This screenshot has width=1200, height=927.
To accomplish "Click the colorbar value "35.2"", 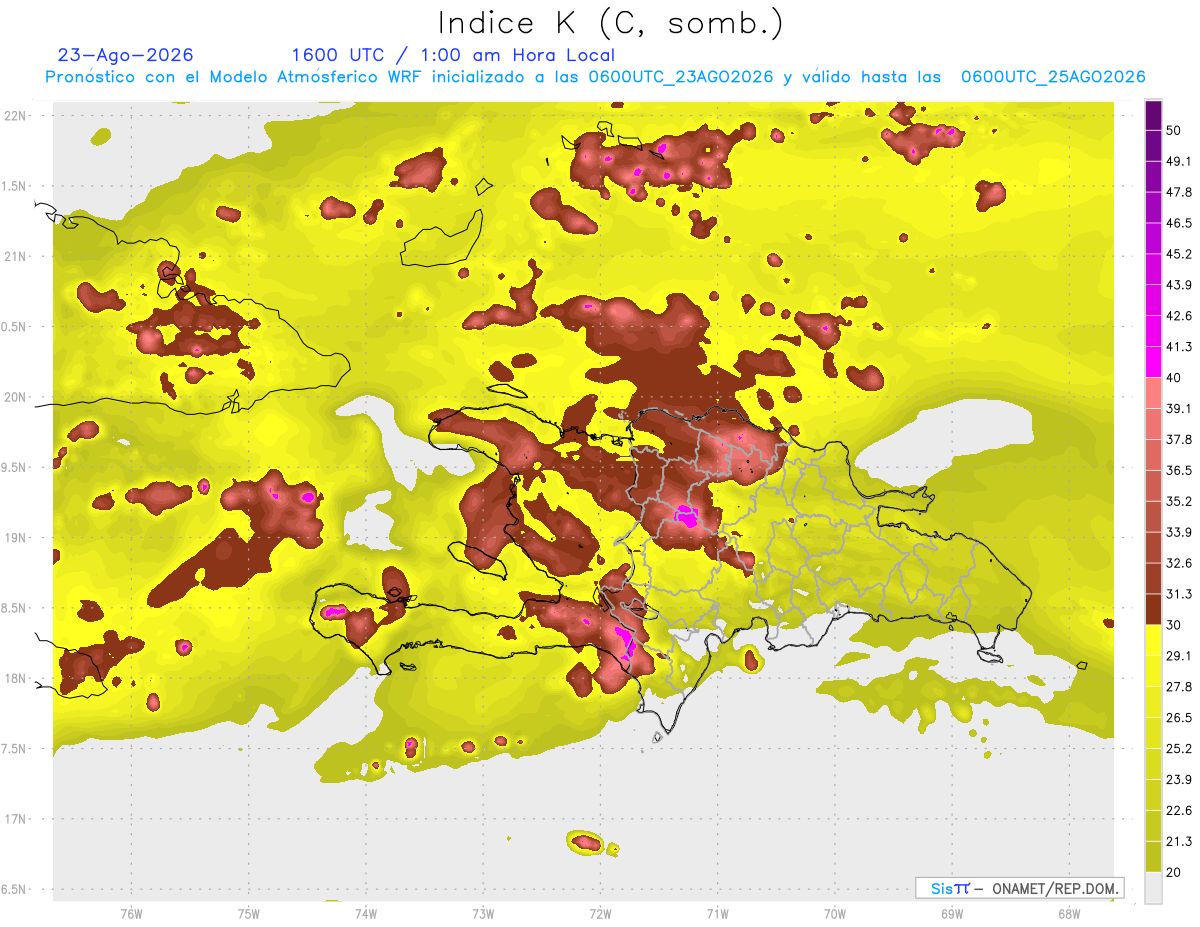I will 1180,501.
